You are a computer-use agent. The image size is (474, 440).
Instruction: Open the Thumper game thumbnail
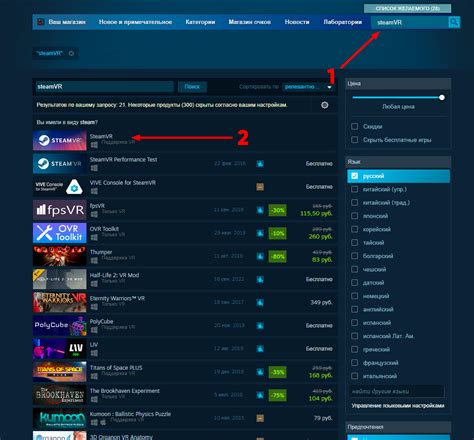click(60, 256)
